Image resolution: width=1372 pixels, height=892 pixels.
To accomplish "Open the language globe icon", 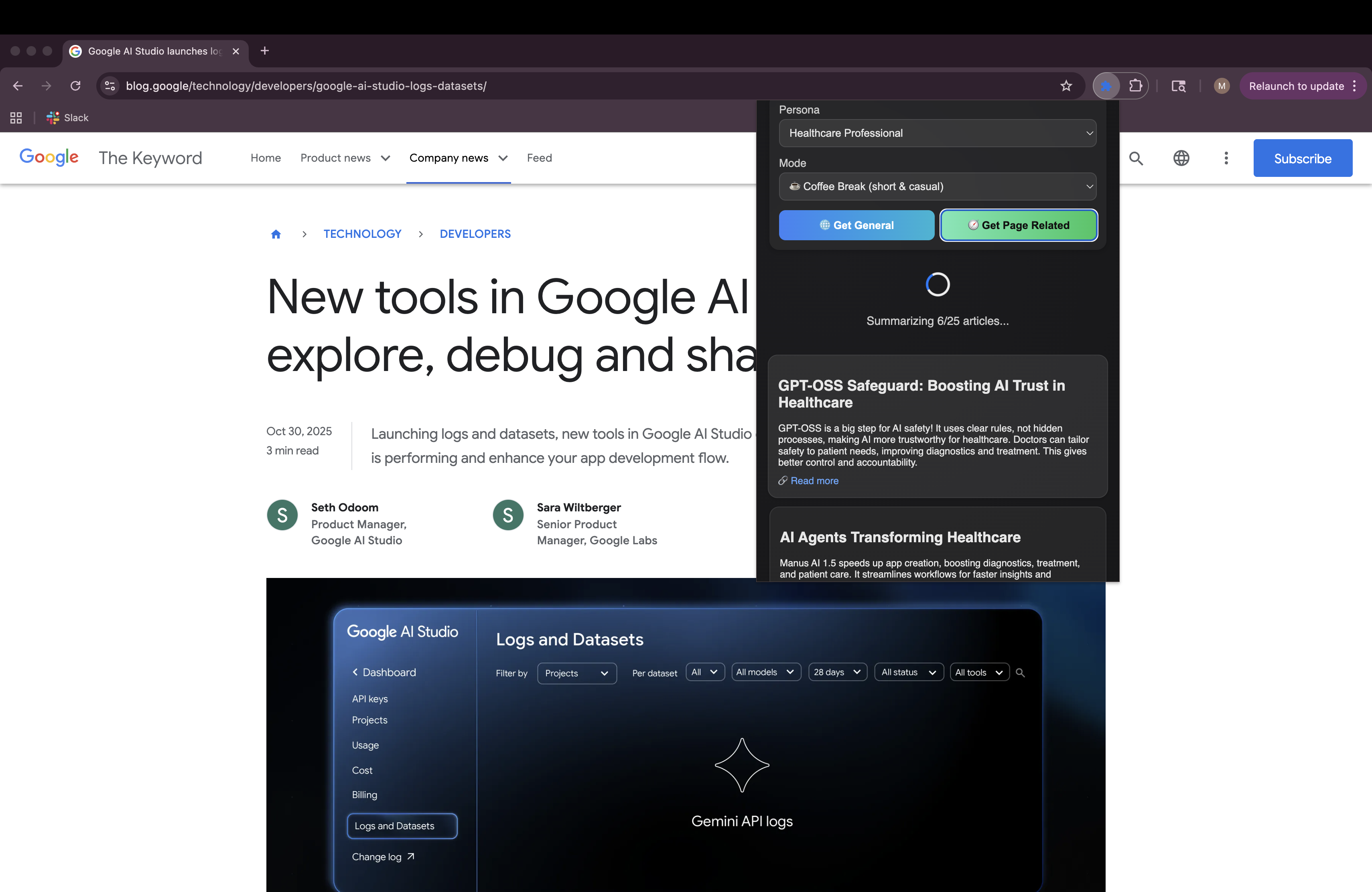I will click(x=1181, y=158).
